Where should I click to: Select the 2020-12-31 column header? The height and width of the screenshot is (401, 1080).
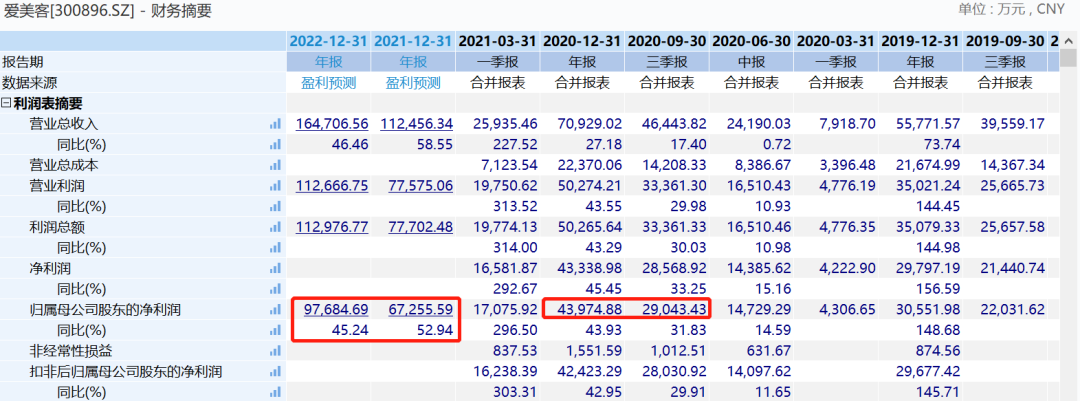pos(583,41)
